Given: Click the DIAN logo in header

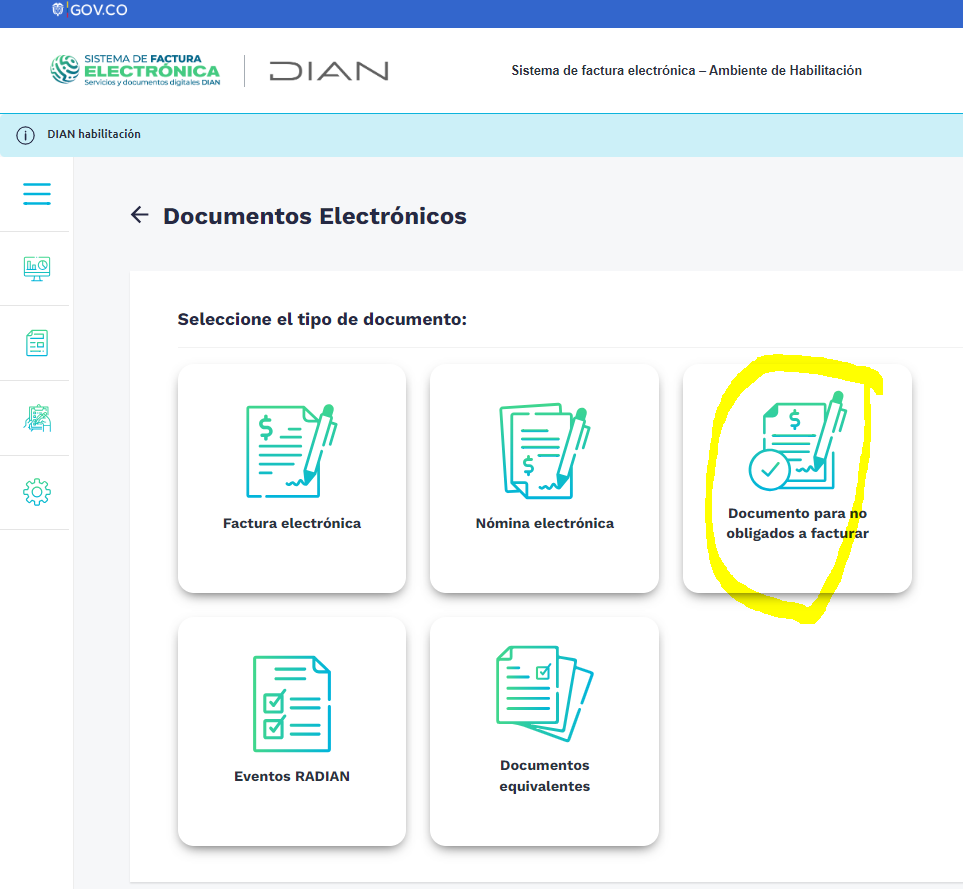Looking at the screenshot, I should pos(329,71).
